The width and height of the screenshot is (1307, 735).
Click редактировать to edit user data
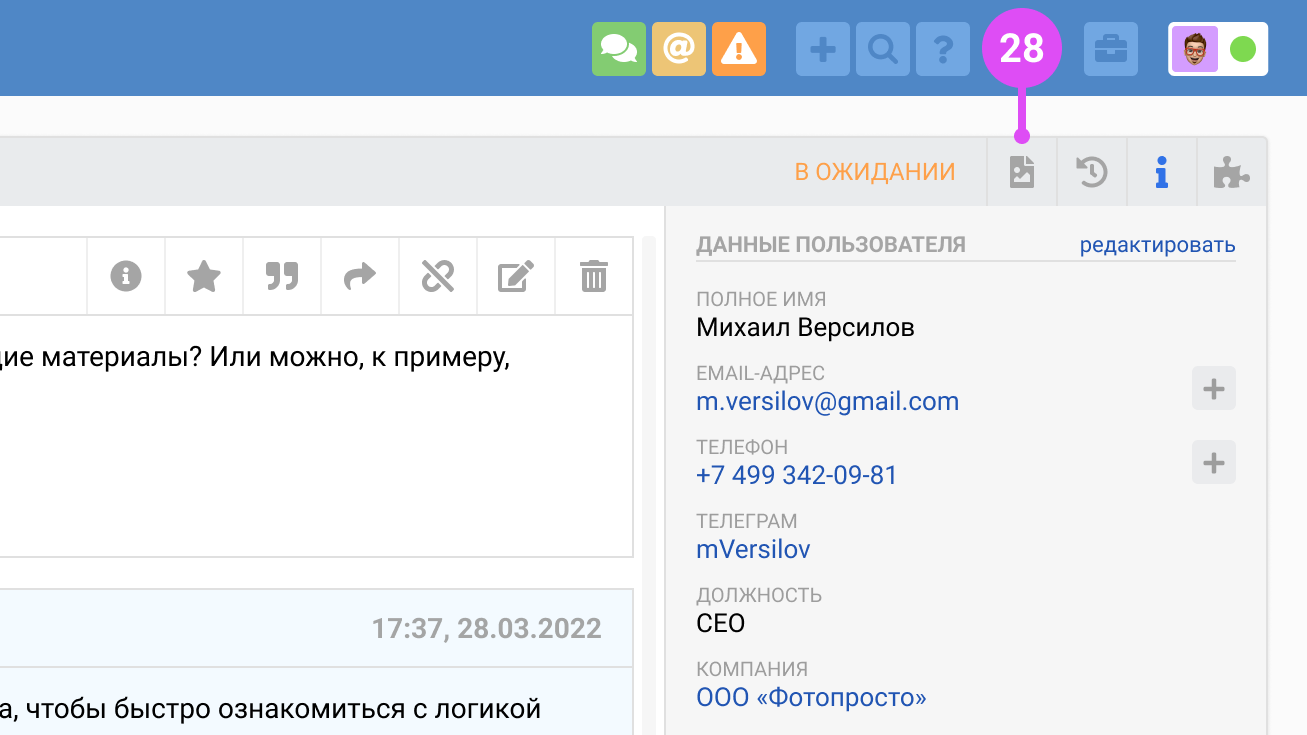click(x=1158, y=243)
